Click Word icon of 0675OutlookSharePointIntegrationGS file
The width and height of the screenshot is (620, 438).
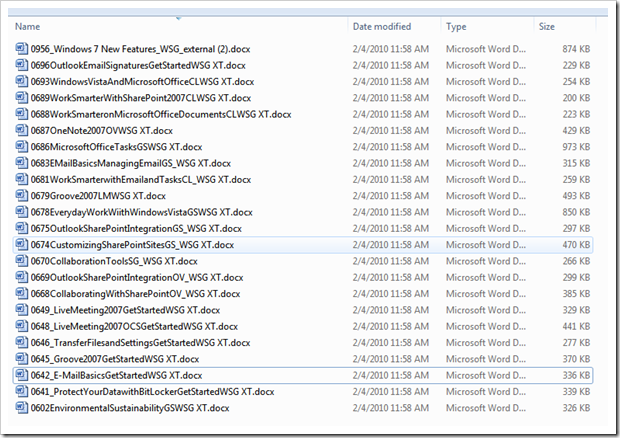[21, 228]
